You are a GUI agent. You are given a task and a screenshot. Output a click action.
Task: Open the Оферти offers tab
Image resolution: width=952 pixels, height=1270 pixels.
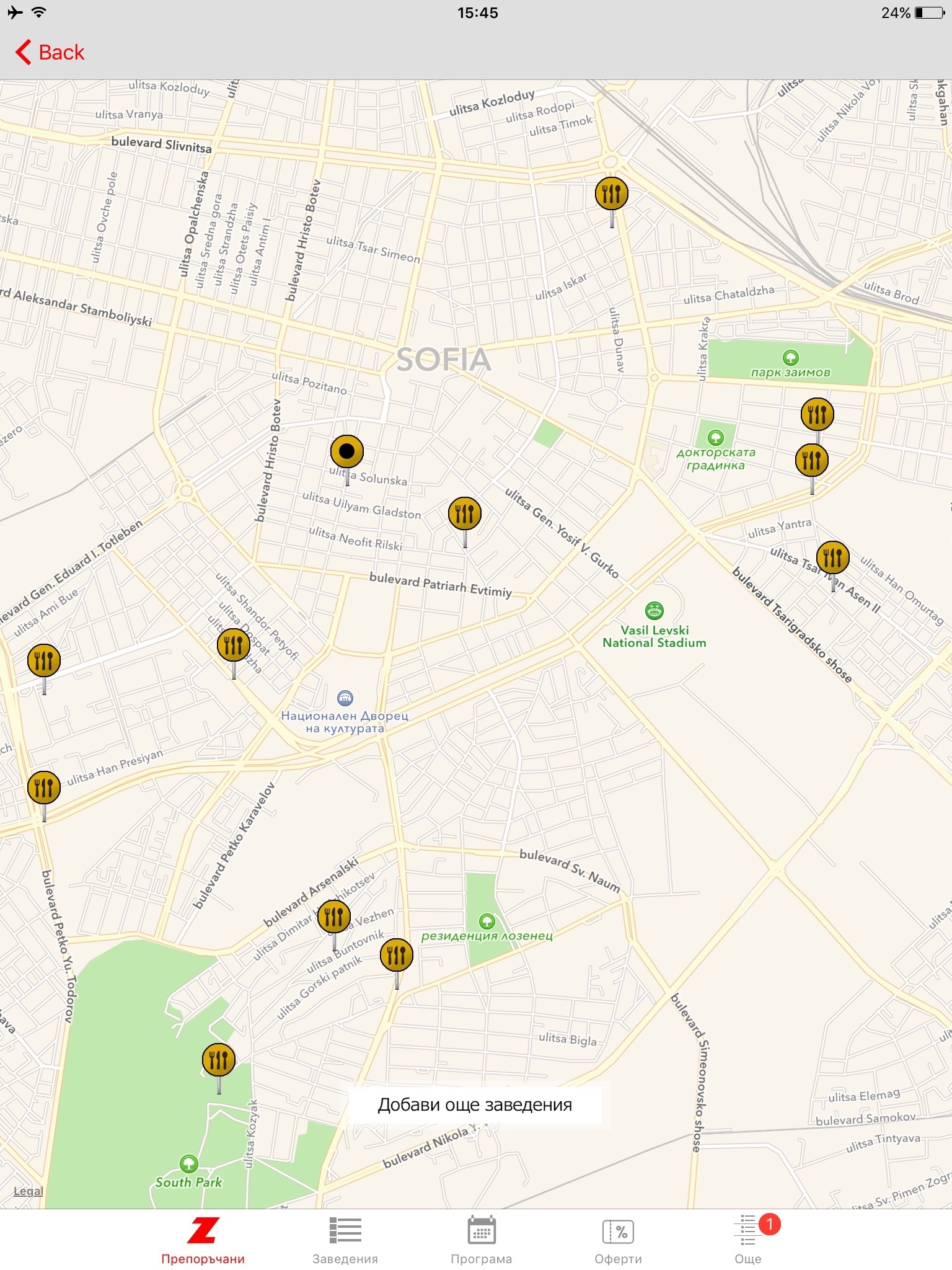click(619, 1241)
